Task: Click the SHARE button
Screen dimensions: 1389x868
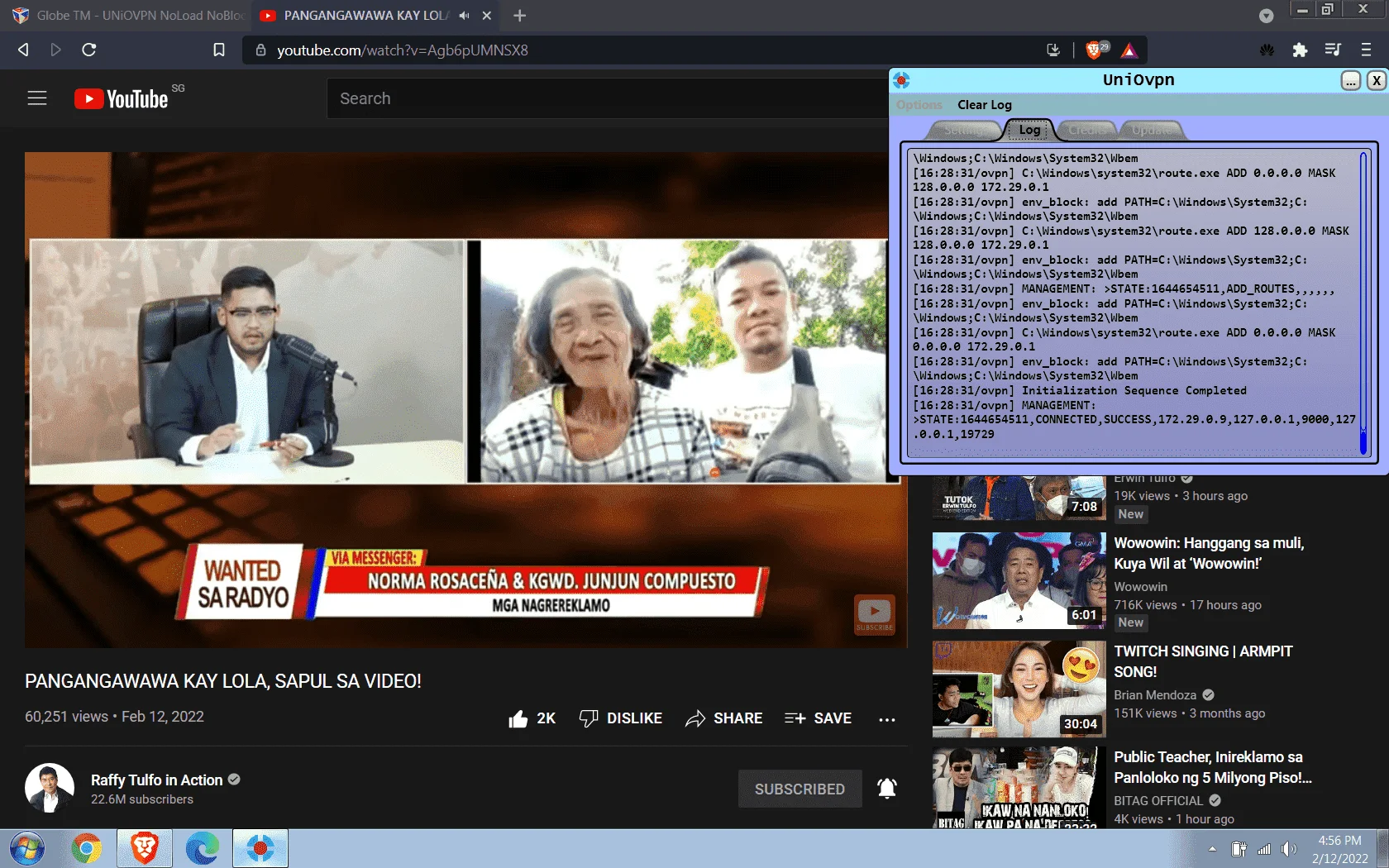Action: 724,718
